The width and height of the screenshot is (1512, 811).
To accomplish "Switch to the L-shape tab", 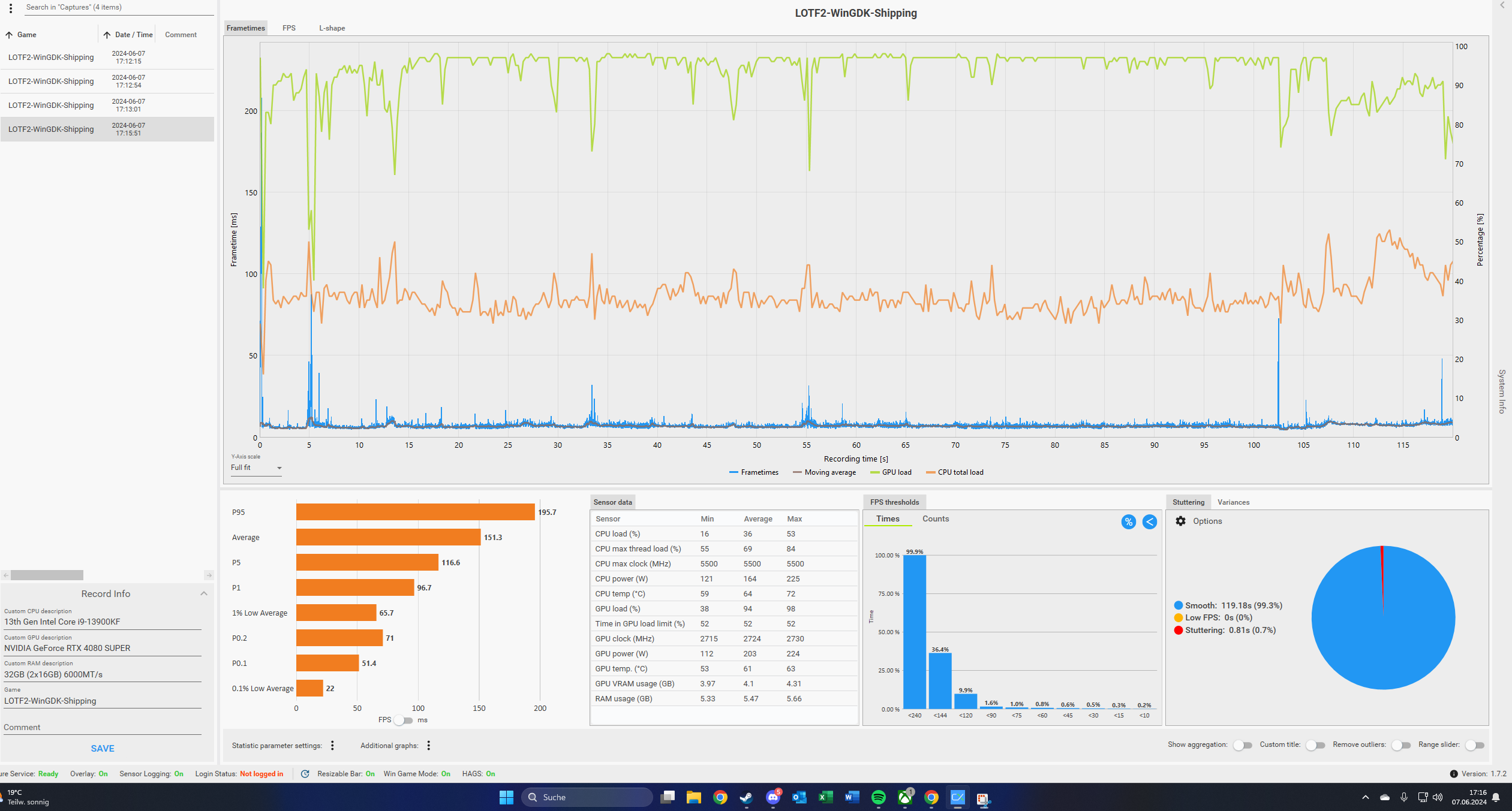I will coord(332,28).
